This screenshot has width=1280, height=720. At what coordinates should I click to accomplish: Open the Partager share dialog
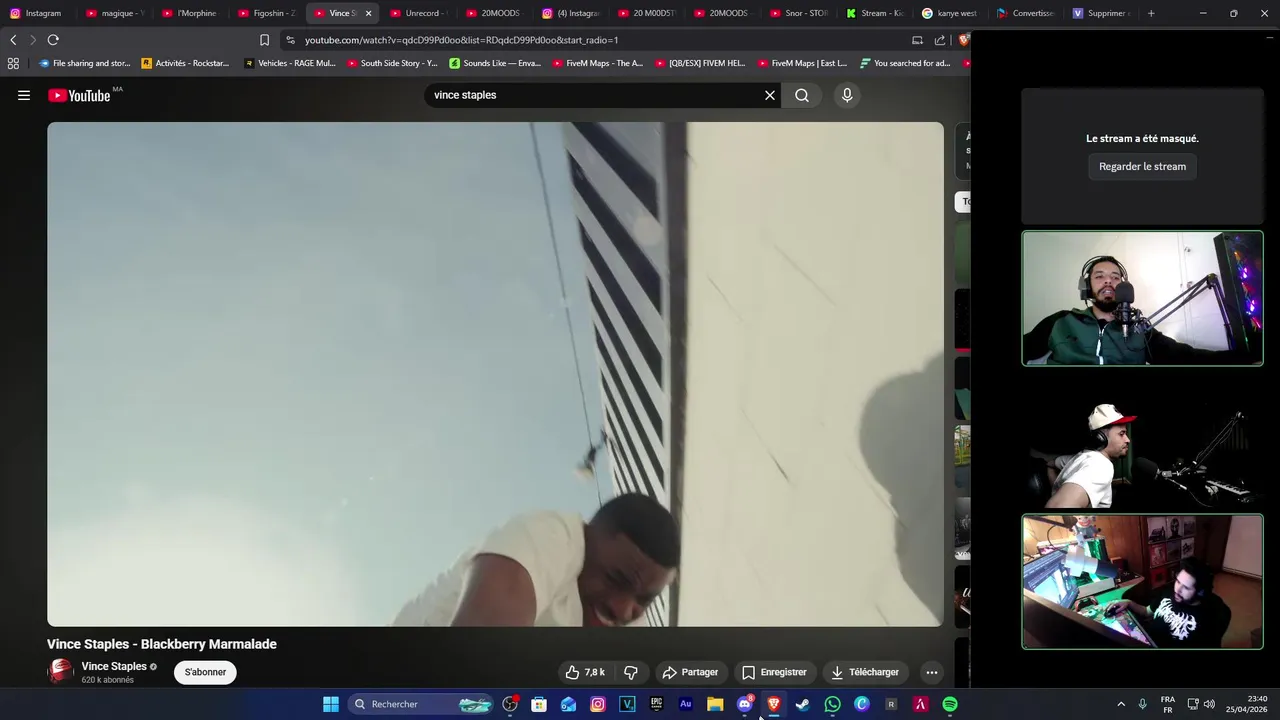click(x=690, y=672)
